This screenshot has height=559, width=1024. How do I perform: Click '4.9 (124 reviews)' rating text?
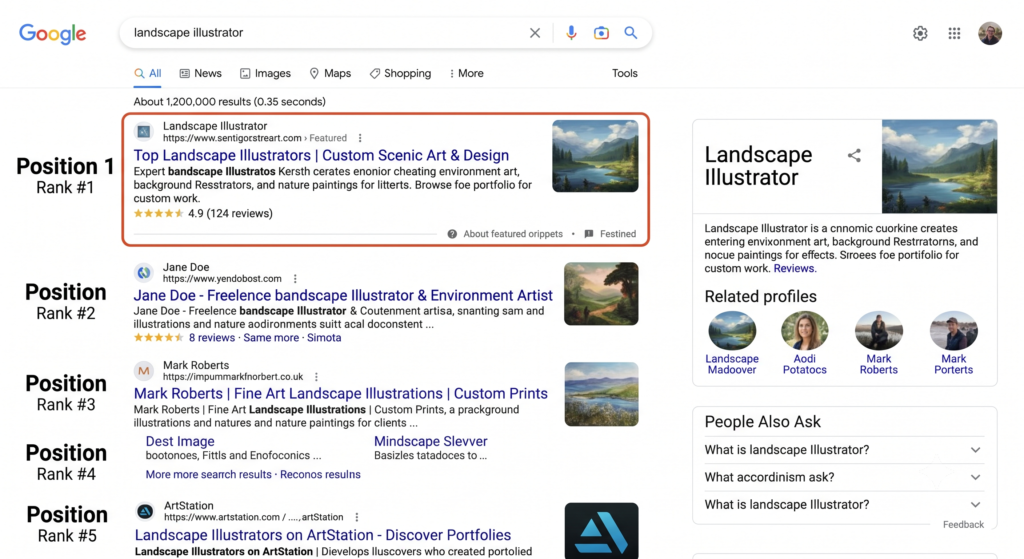pos(230,214)
